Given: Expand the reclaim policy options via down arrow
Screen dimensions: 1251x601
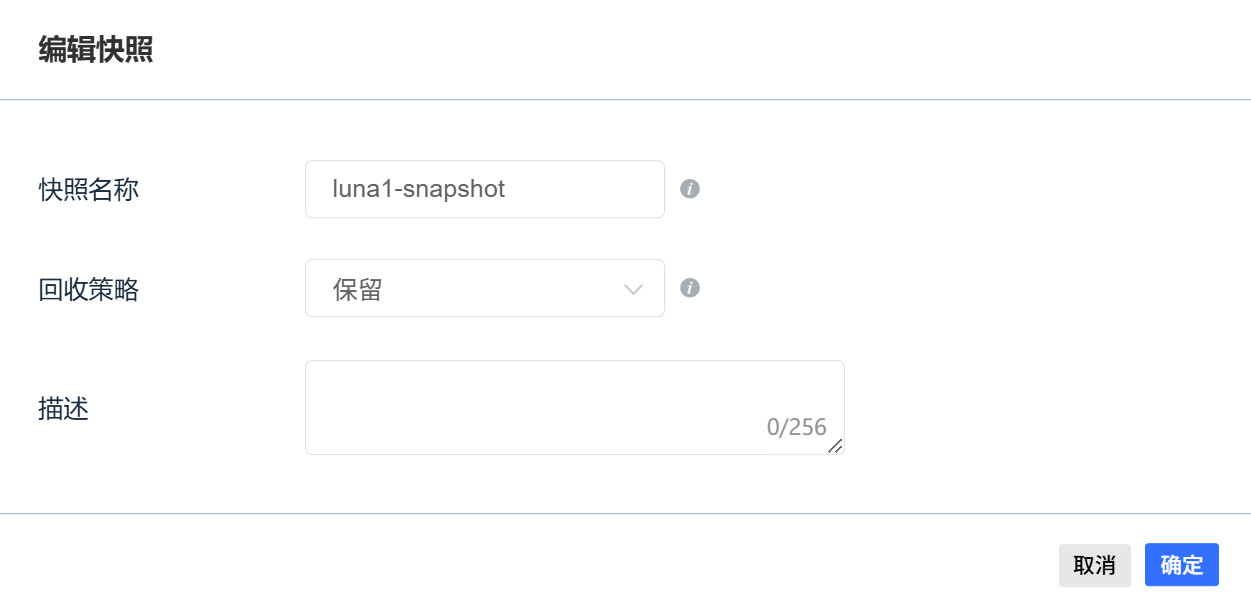Looking at the screenshot, I should click(x=633, y=289).
